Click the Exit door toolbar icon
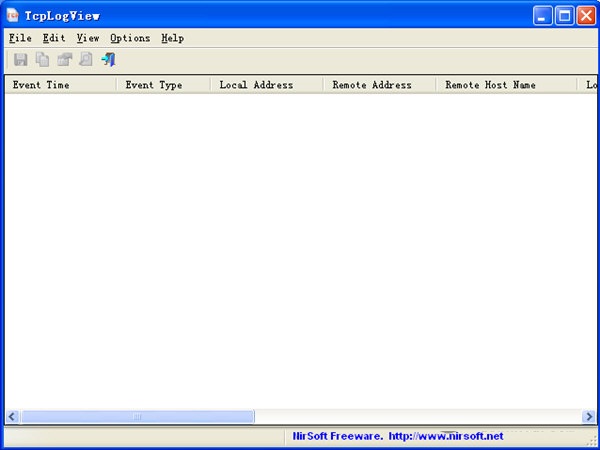This screenshot has height=450, width=600. [108, 60]
